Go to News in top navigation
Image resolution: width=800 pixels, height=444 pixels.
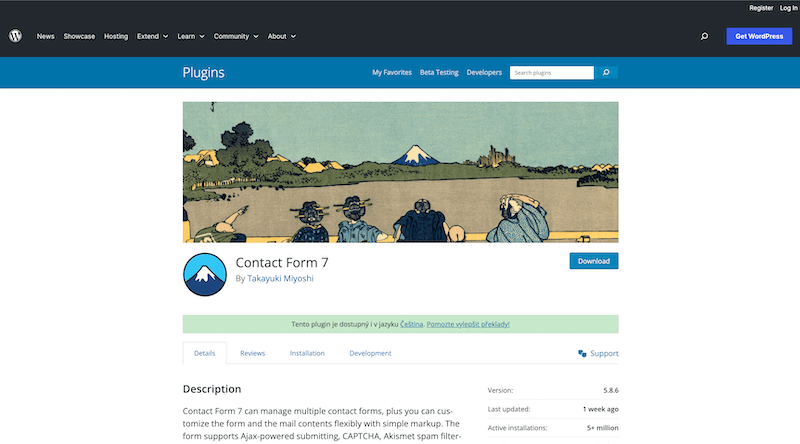coord(45,36)
